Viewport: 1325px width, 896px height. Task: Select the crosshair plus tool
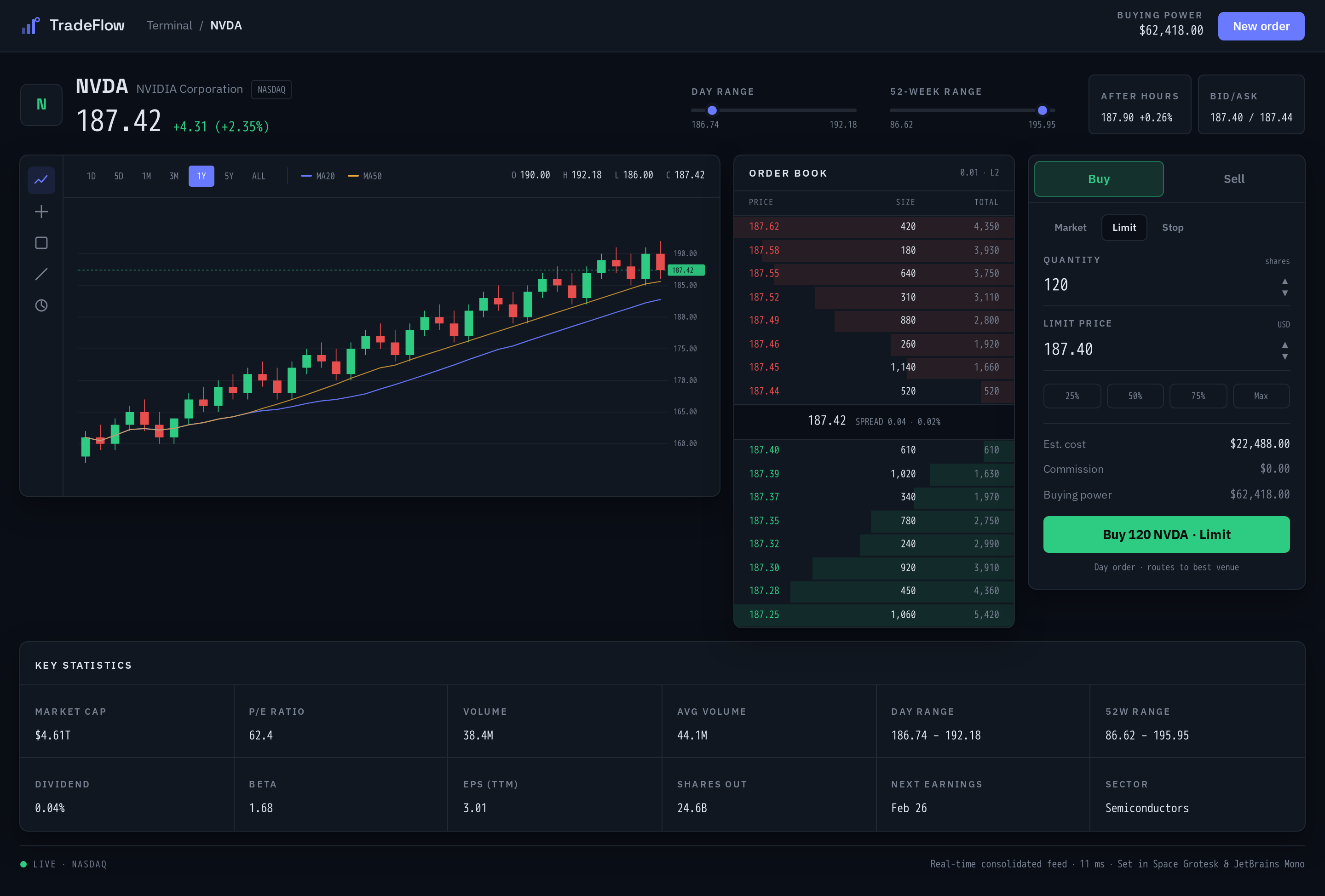pyautogui.click(x=41, y=212)
